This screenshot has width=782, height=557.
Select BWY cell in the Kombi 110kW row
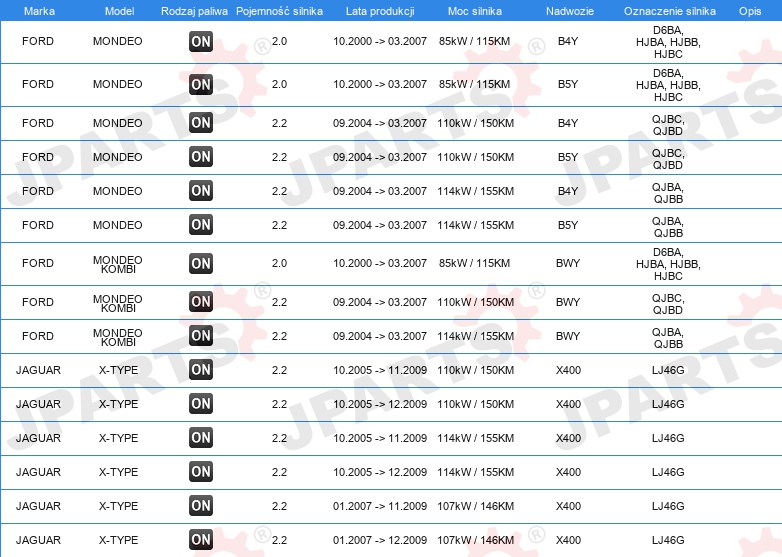coord(568,302)
